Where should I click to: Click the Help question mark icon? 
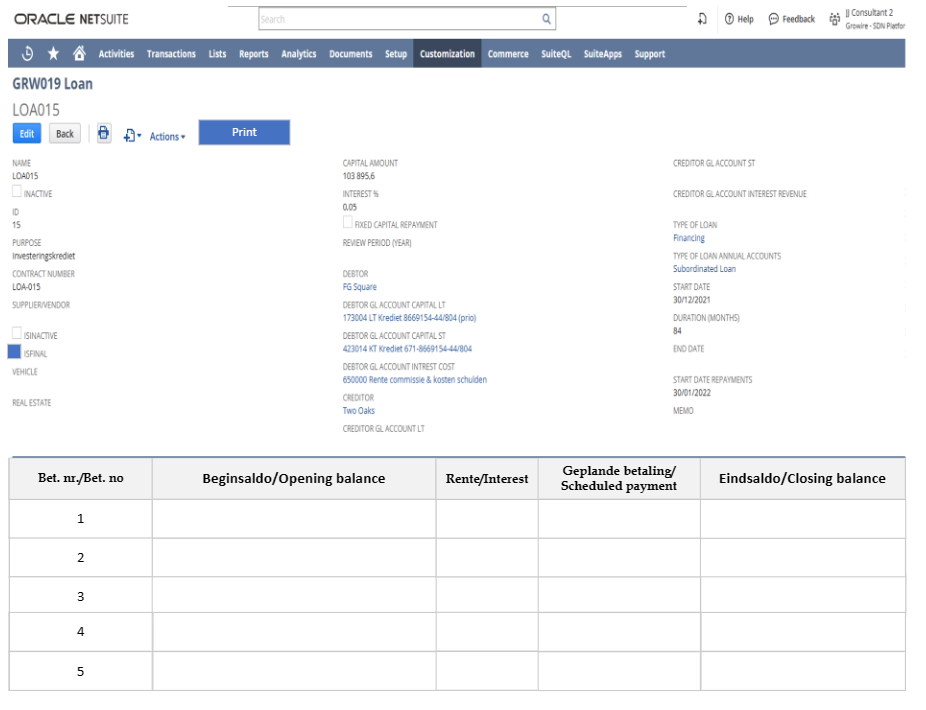pyautogui.click(x=729, y=19)
